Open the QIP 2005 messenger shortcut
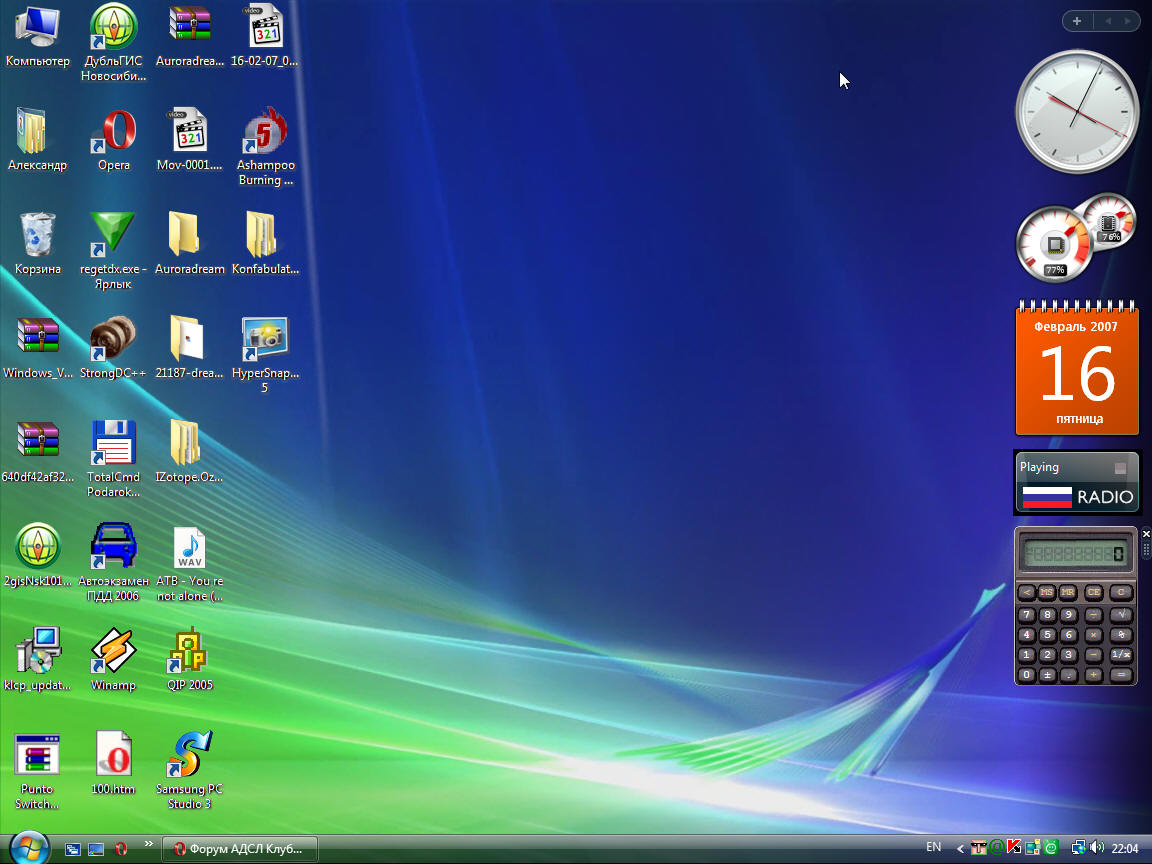 (189, 652)
